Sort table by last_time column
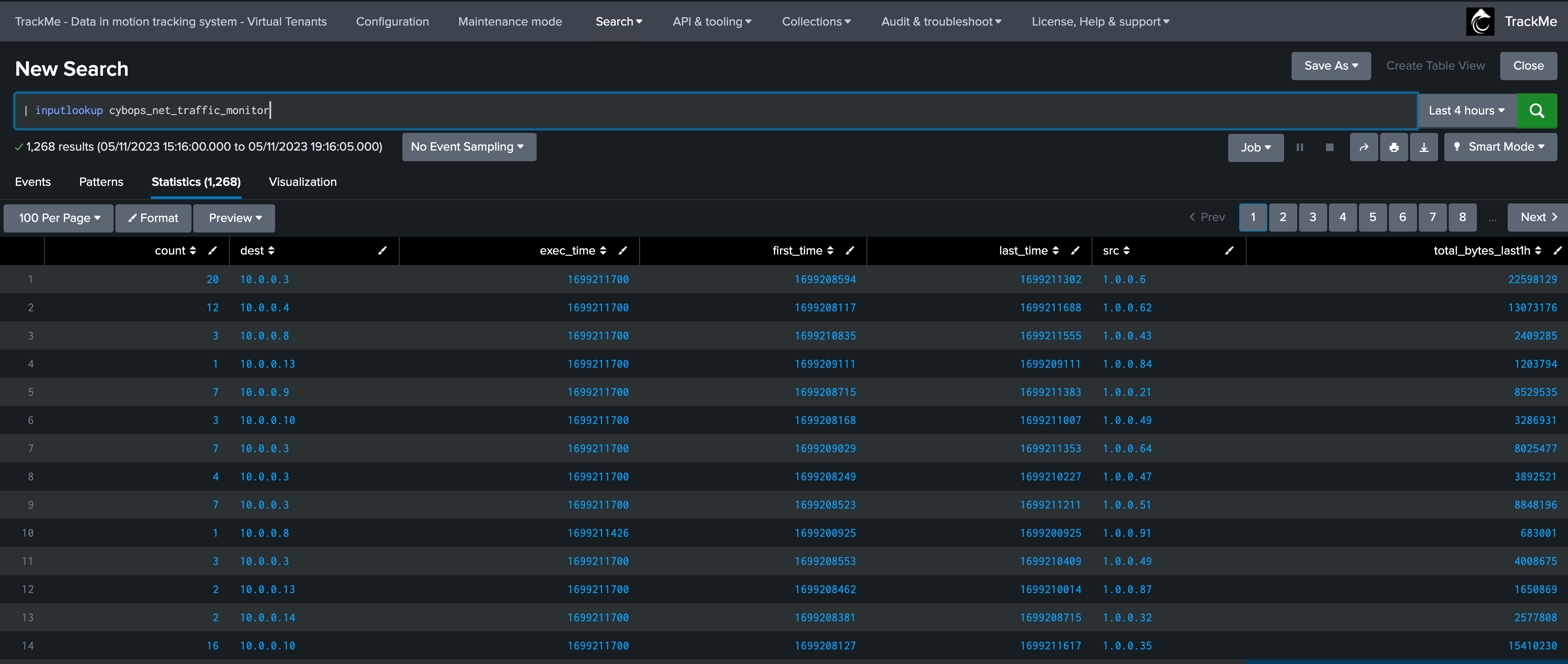This screenshot has height=664, width=1568. 1029,250
